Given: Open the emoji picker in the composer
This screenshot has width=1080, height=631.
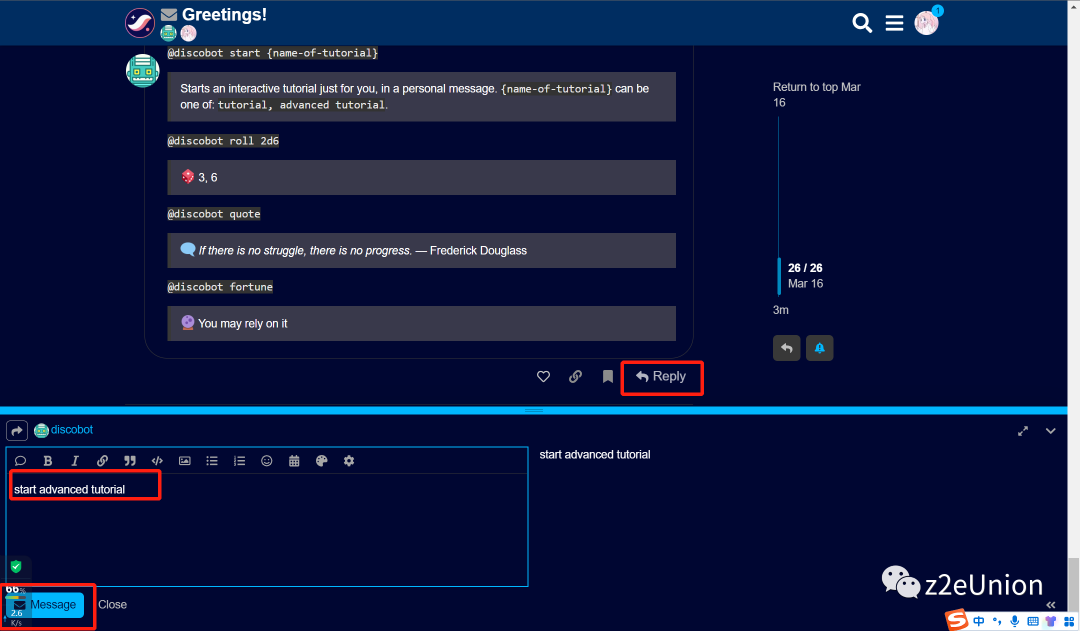Looking at the screenshot, I should click(267, 461).
